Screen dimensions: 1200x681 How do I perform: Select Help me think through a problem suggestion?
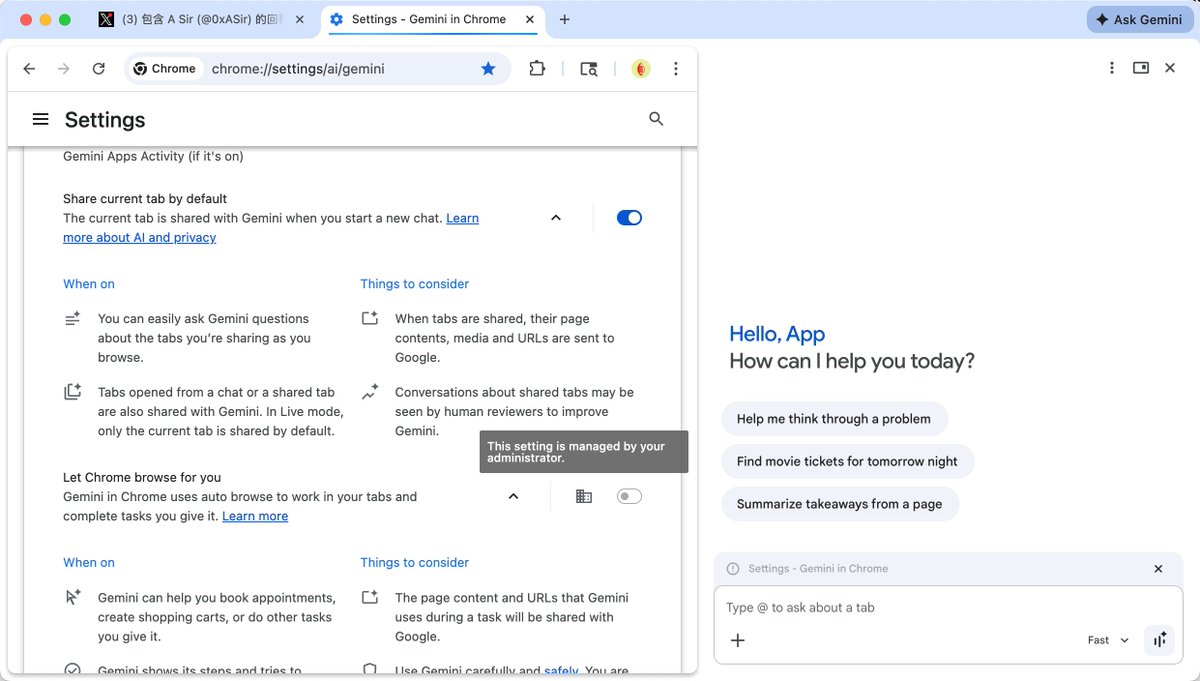(x=834, y=419)
